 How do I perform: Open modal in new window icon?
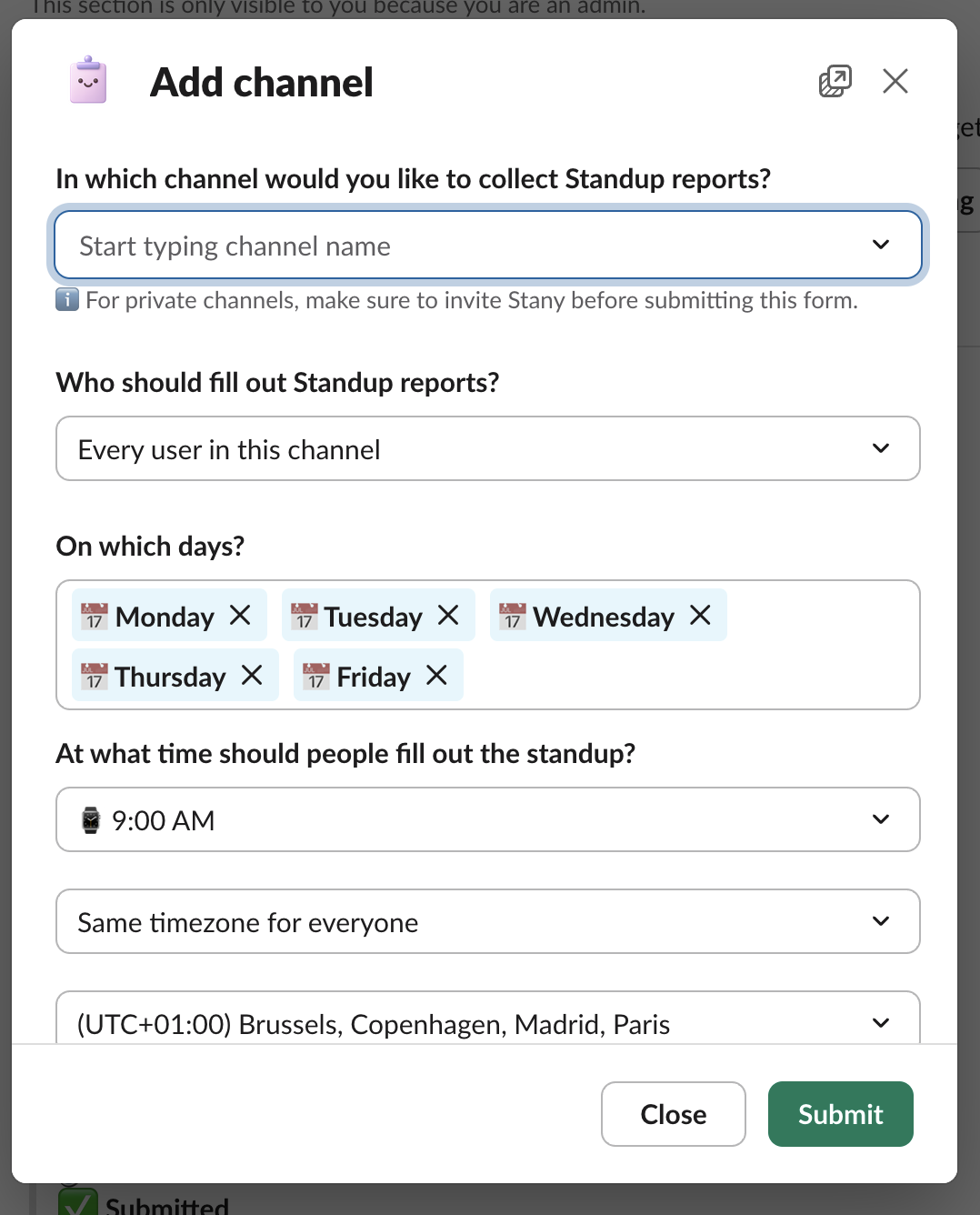click(x=835, y=82)
